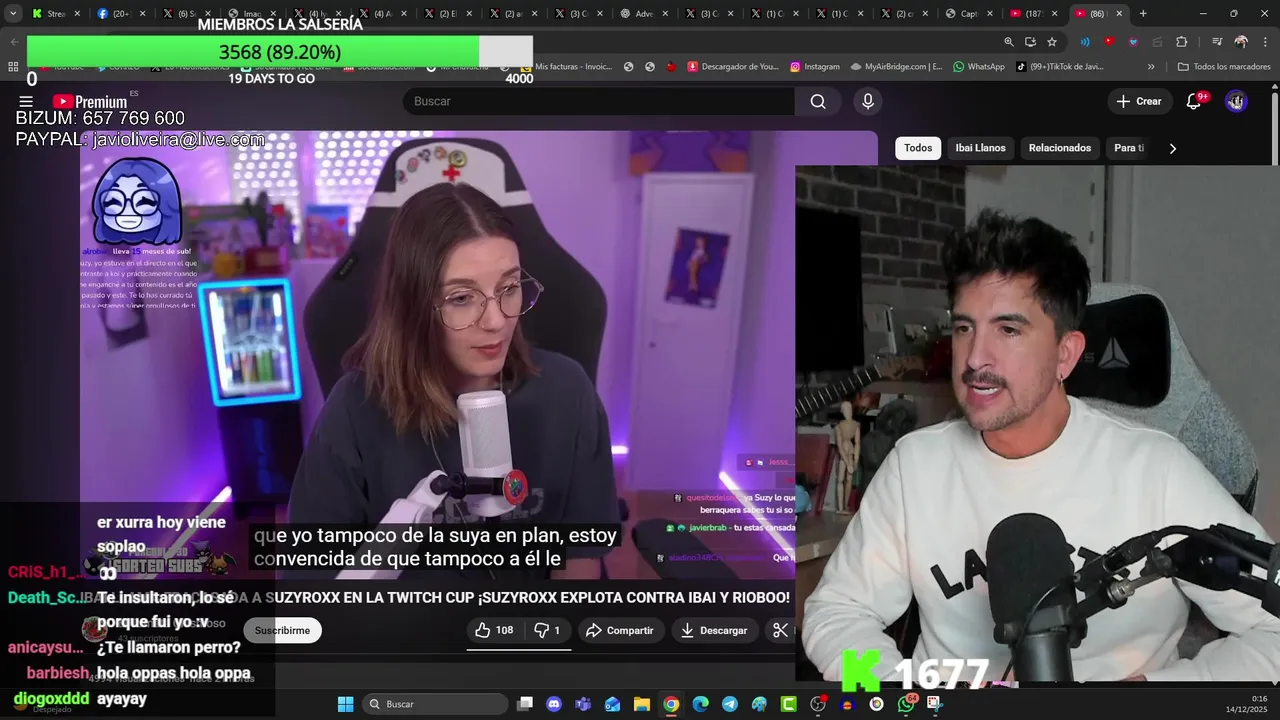Click the Descargar download button
This screenshot has width=1280, height=720.
(714, 630)
